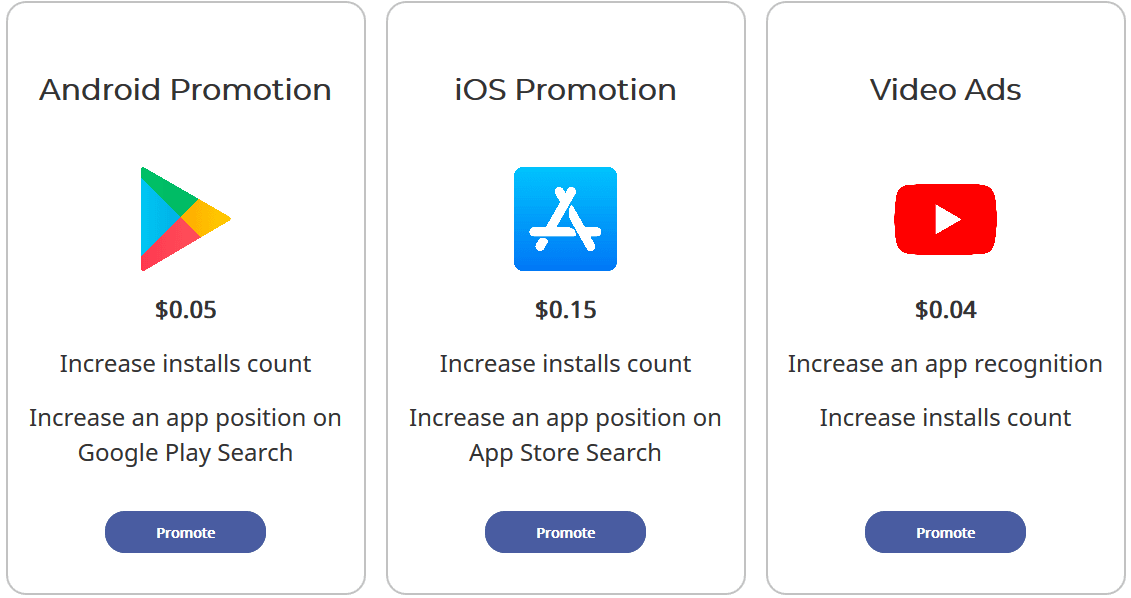The image size is (1131, 598).
Task: Click the YouTube play icon
Action: coord(946,219)
